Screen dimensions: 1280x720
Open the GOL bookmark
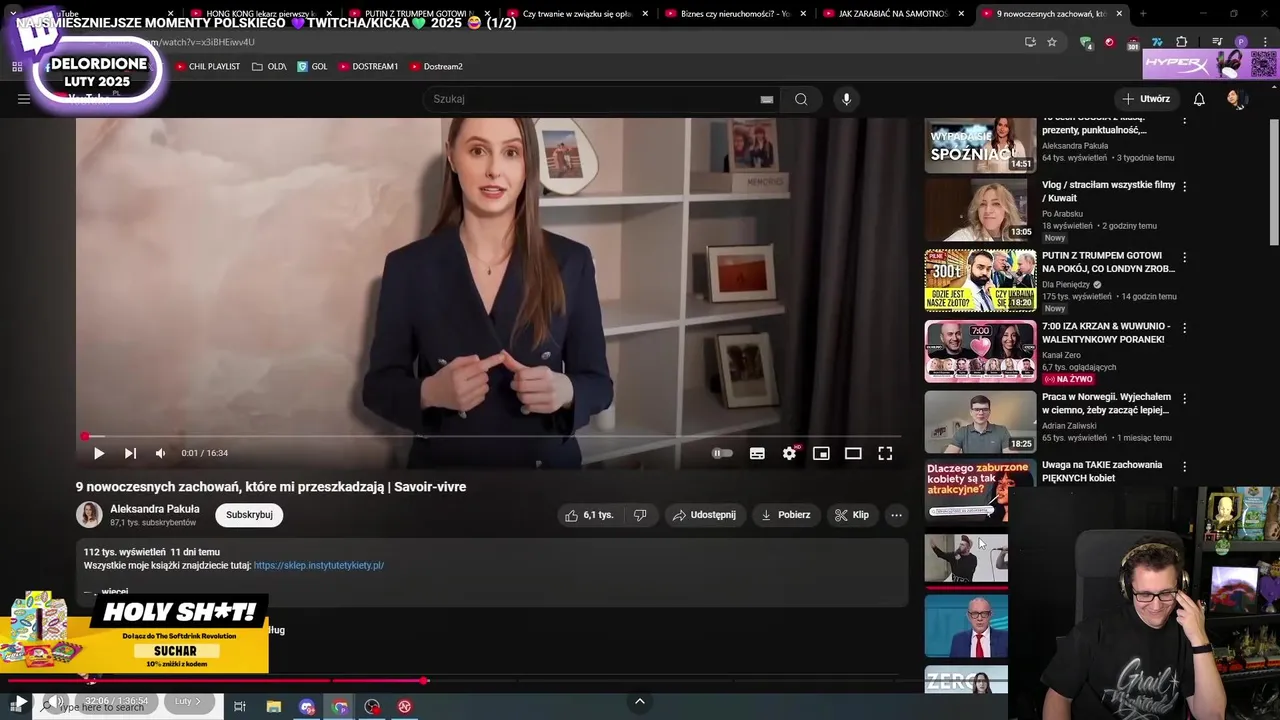click(x=312, y=66)
